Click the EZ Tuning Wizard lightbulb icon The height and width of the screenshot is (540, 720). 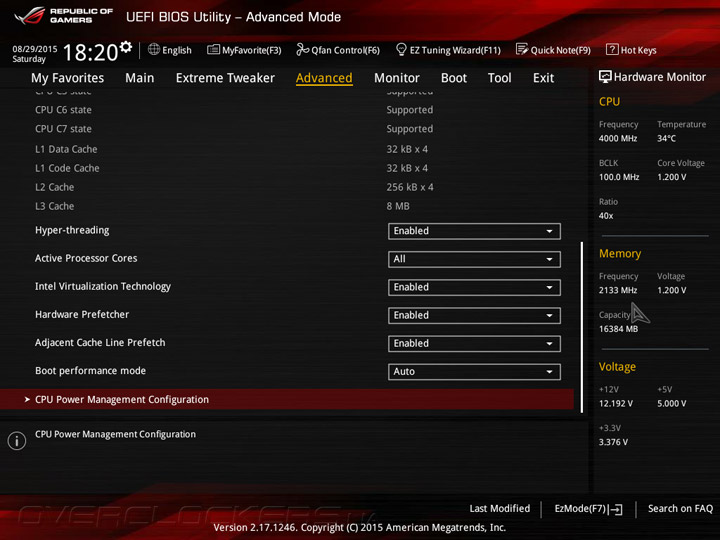point(401,49)
